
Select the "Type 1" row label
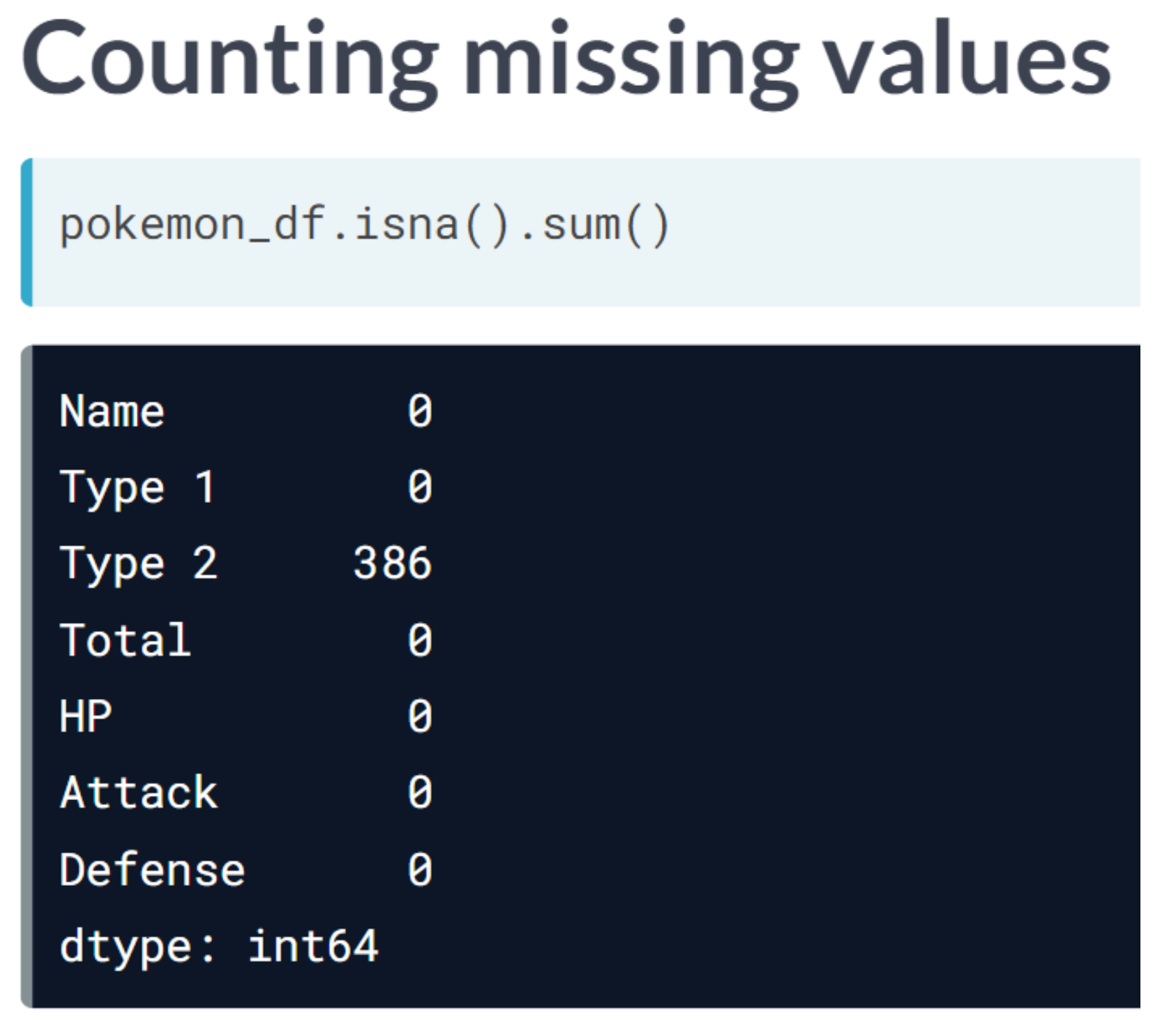(137, 487)
